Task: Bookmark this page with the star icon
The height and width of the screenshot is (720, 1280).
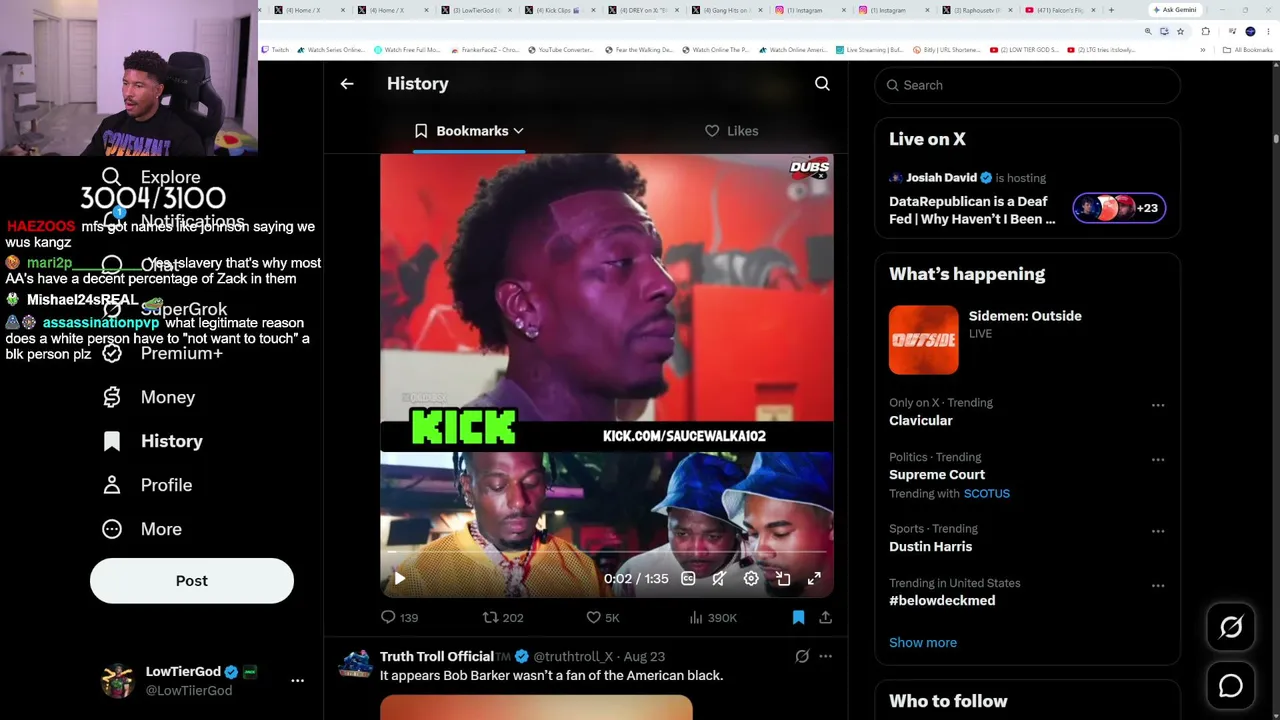Action: click(x=1180, y=31)
